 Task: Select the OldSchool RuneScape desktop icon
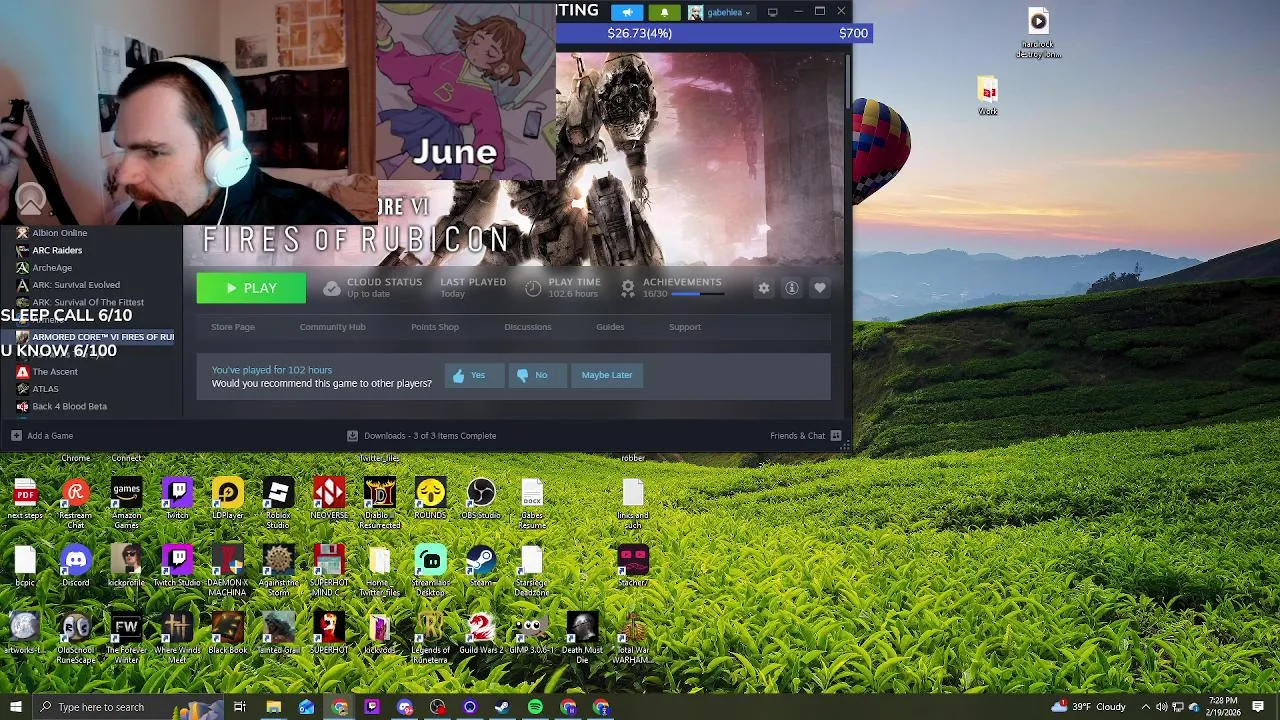[76, 638]
